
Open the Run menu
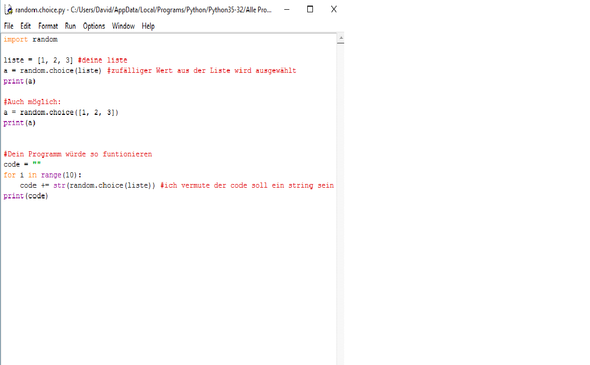[x=70, y=26]
